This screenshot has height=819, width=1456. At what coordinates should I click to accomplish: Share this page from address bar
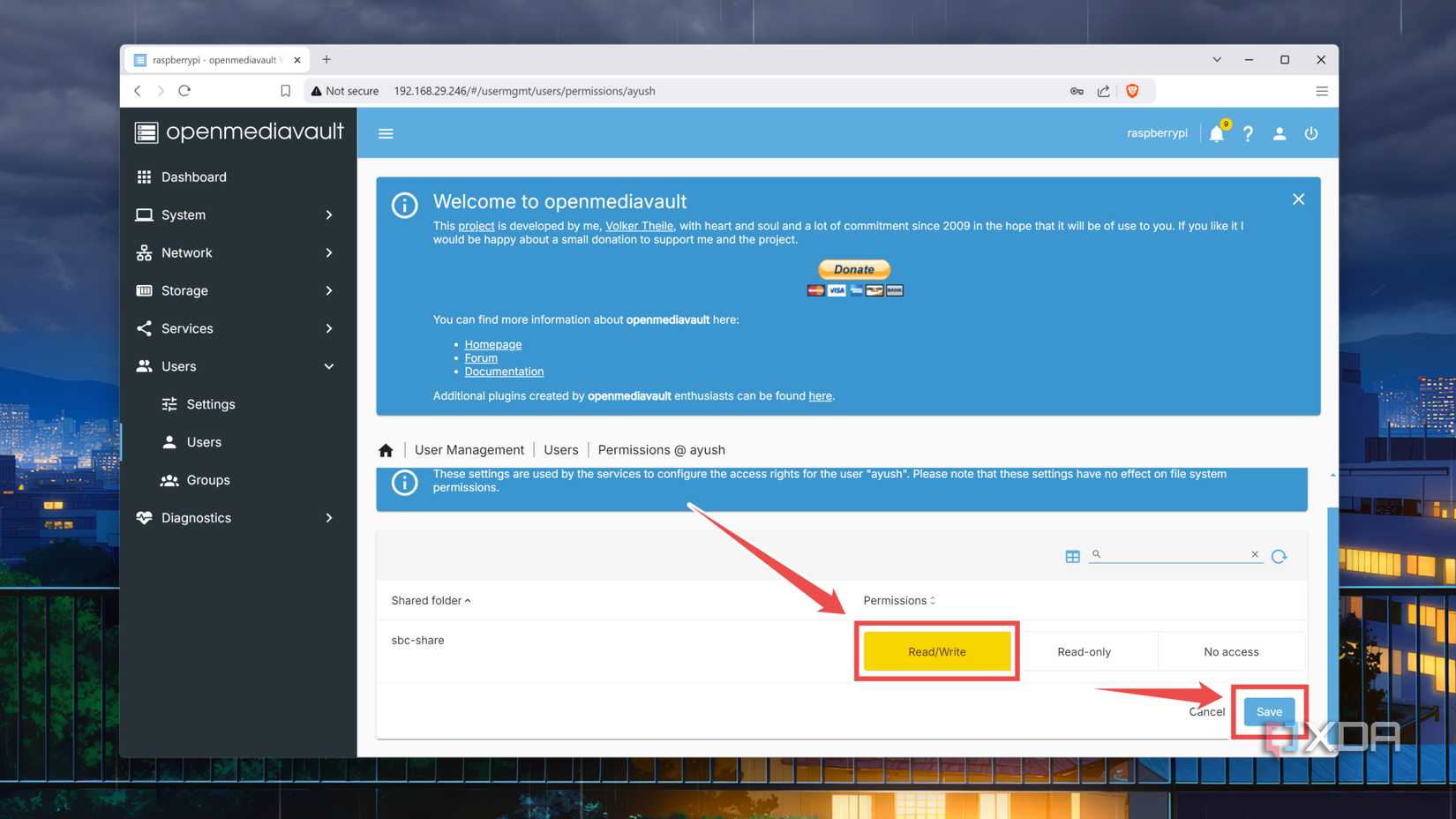coord(1103,91)
